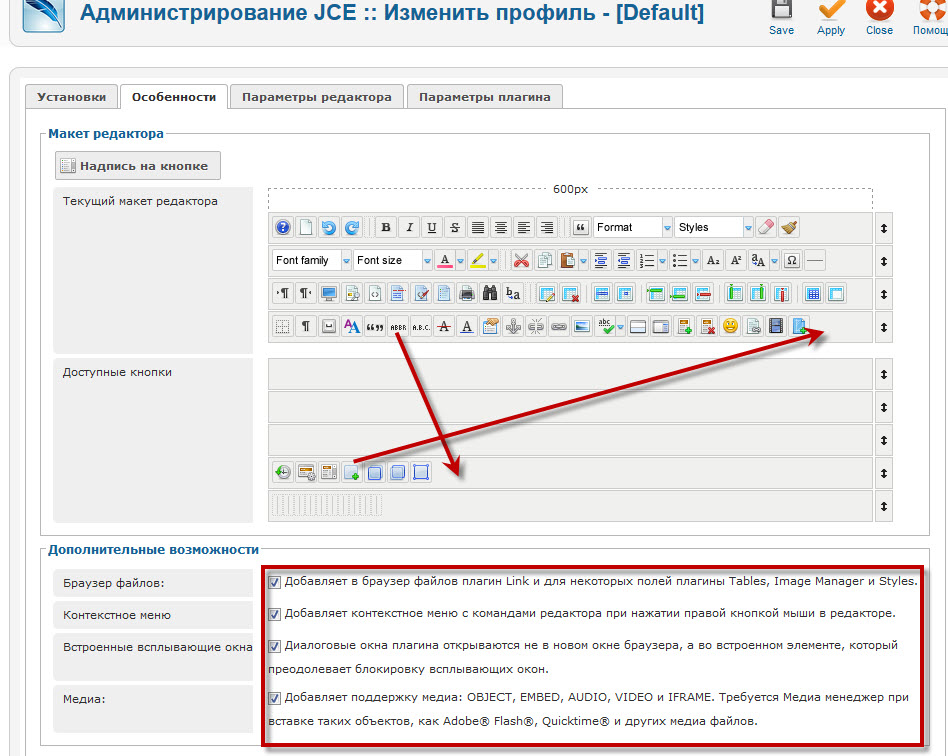Select the Underline toolbar icon
Viewport: 948px width, 756px height.
[432, 227]
